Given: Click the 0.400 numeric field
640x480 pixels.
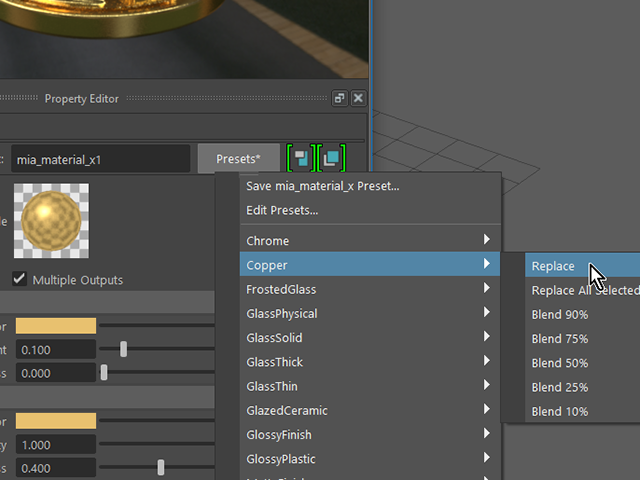Looking at the screenshot, I should 56,468.
